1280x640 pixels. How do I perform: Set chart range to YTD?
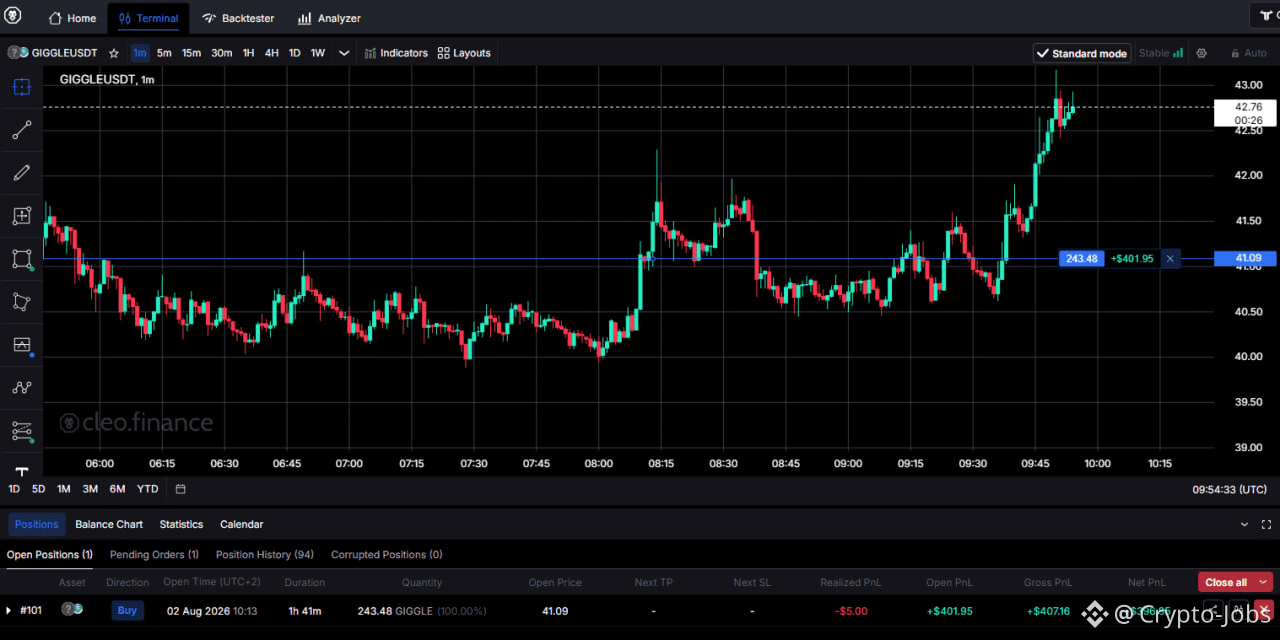(148, 489)
